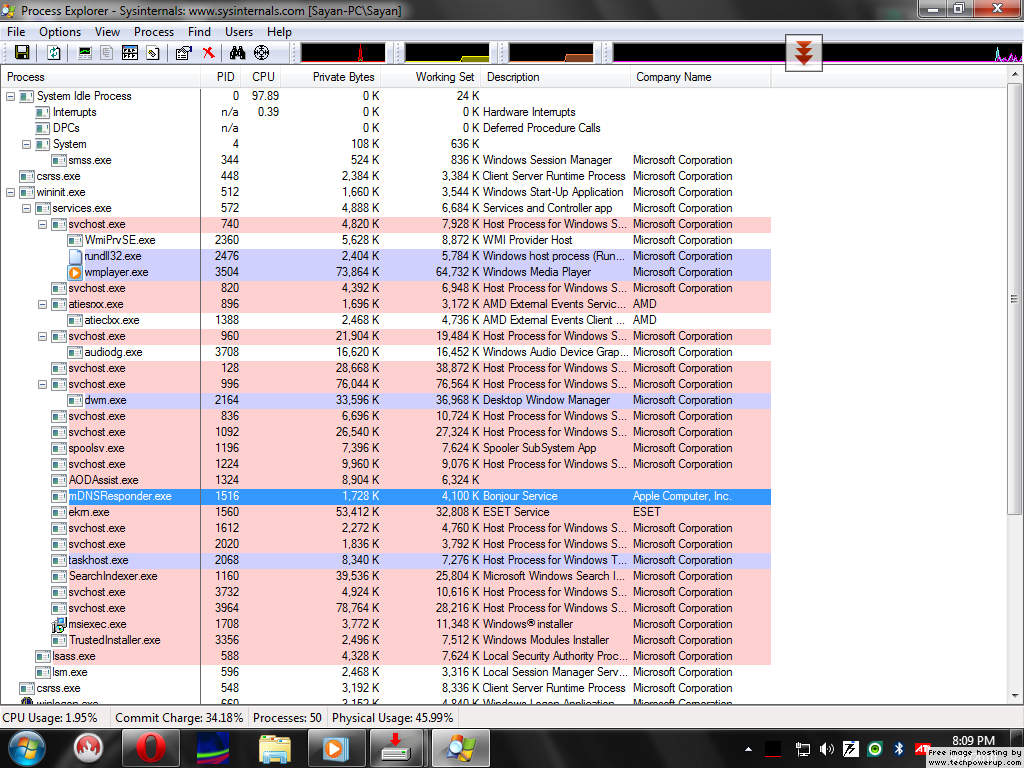1024x768 pixels.
Task: Click the Windows Start orb
Action: coord(27,748)
